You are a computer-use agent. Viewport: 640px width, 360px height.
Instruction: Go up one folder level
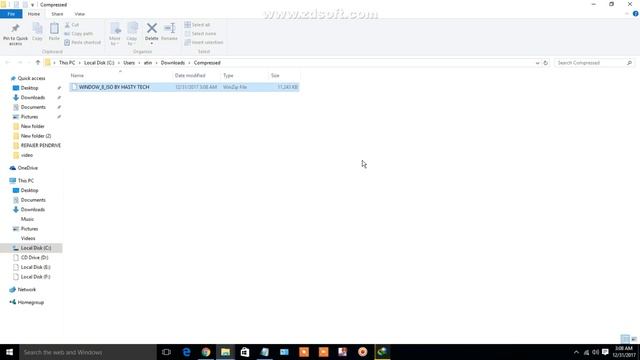[38, 63]
